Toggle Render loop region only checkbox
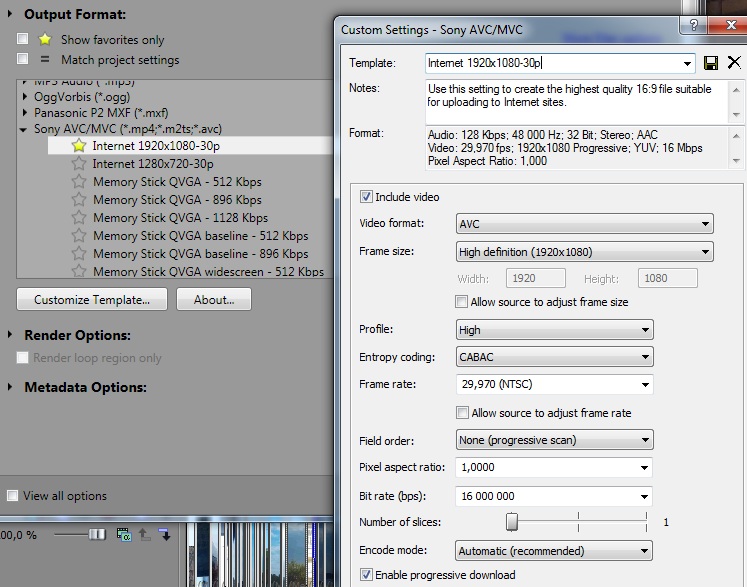The image size is (747, 587). tap(22, 357)
